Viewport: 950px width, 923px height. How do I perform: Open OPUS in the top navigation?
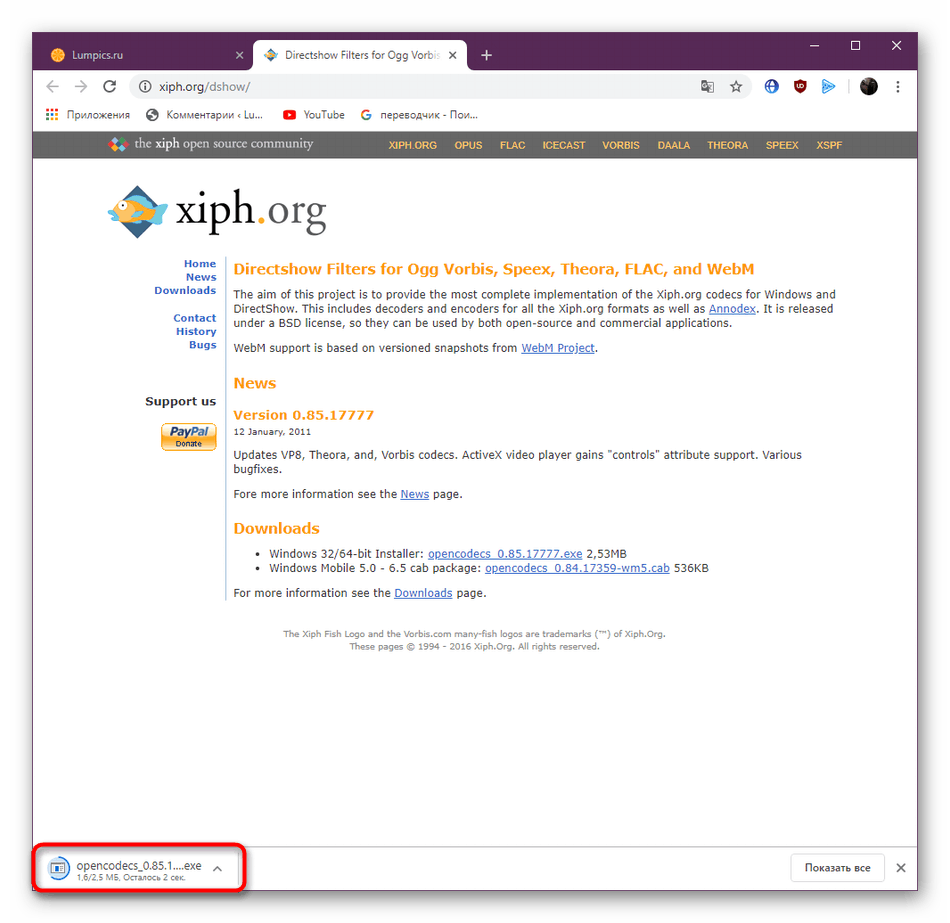[x=468, y=145]
